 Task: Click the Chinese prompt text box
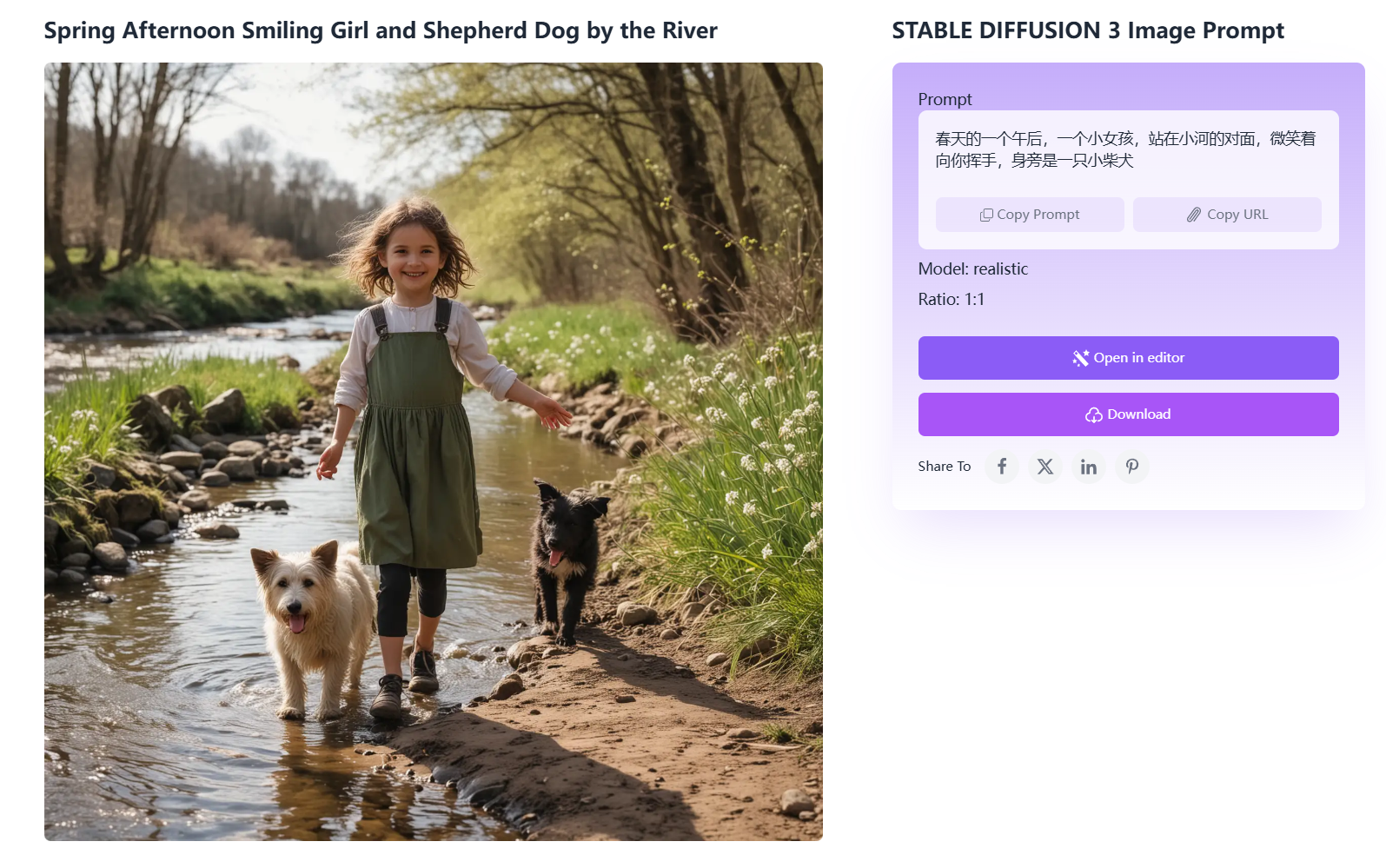pyautogui.click(x=1125, y=149)
